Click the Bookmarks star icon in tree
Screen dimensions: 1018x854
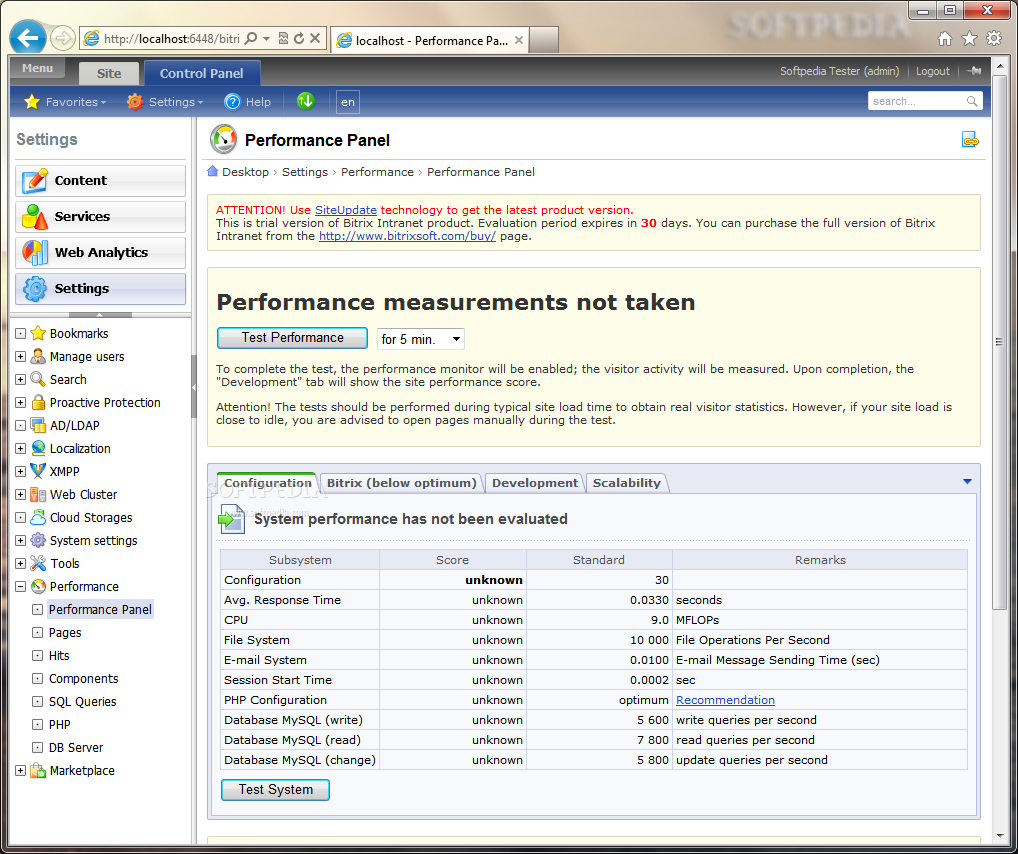point(38,333)
